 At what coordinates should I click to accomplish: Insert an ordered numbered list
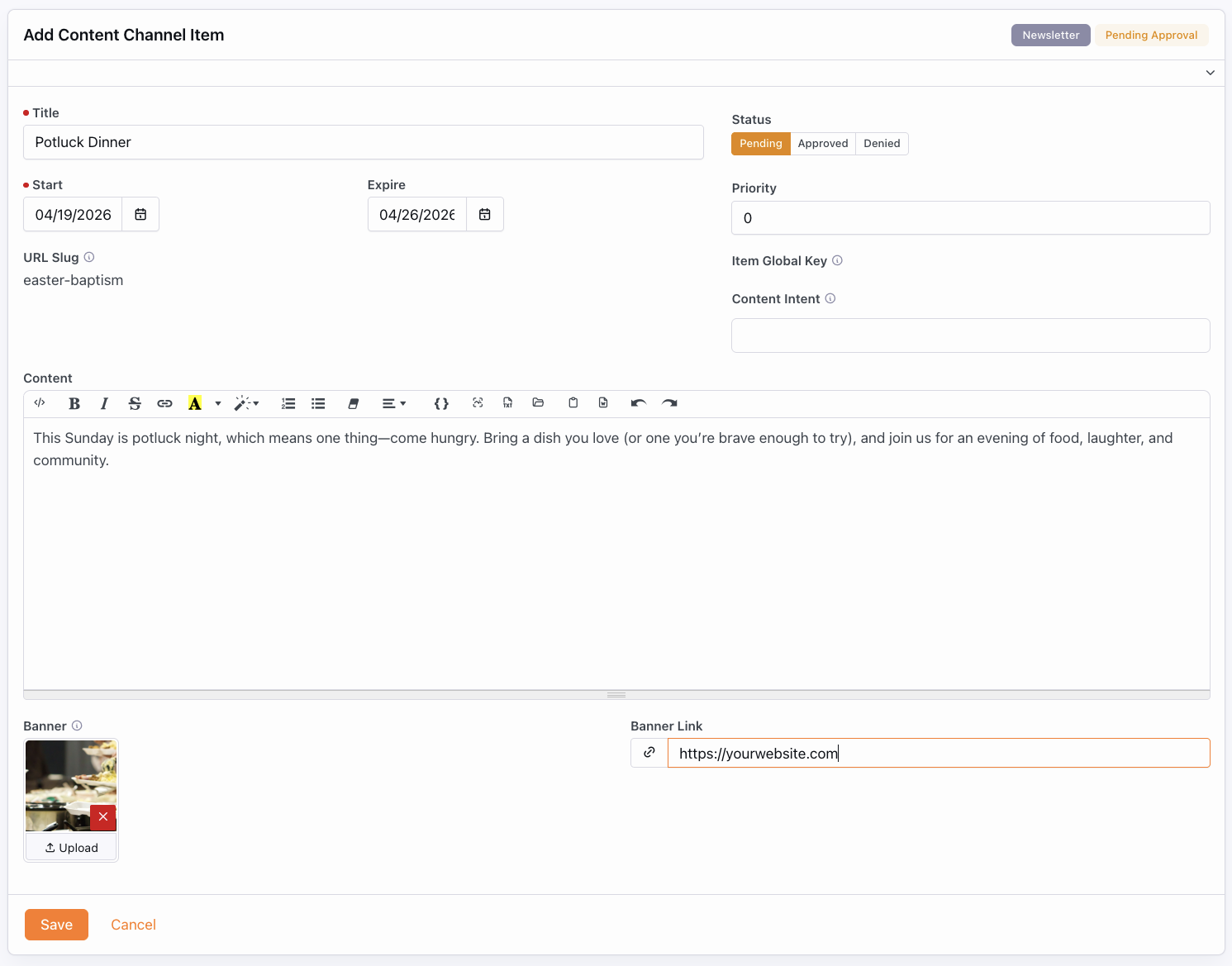288,403
